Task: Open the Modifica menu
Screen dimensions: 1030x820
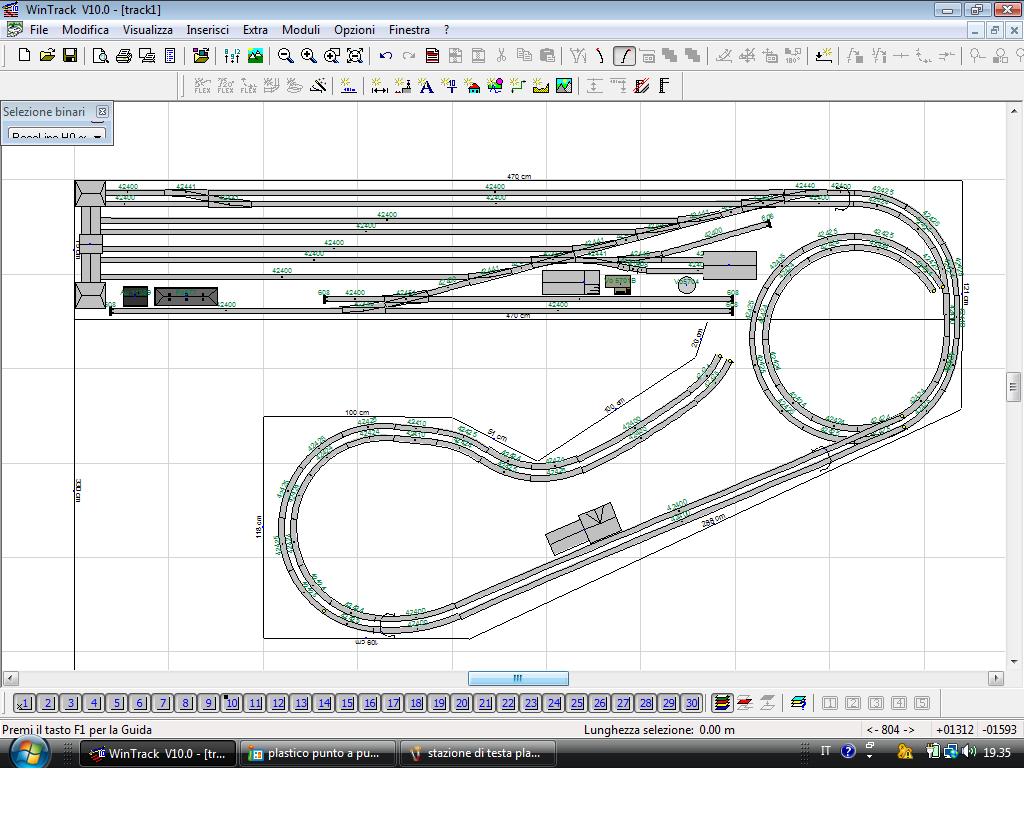Action: point(85,30)
